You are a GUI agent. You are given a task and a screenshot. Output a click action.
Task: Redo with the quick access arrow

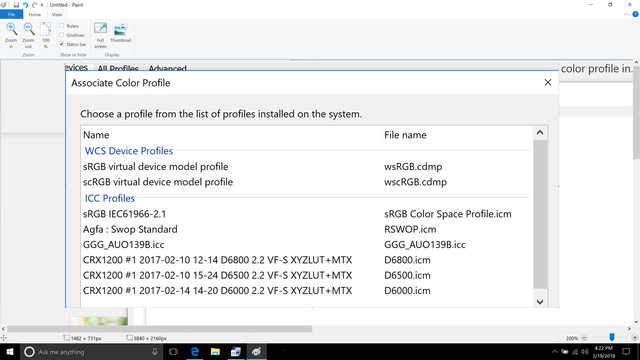pos(34,5)
